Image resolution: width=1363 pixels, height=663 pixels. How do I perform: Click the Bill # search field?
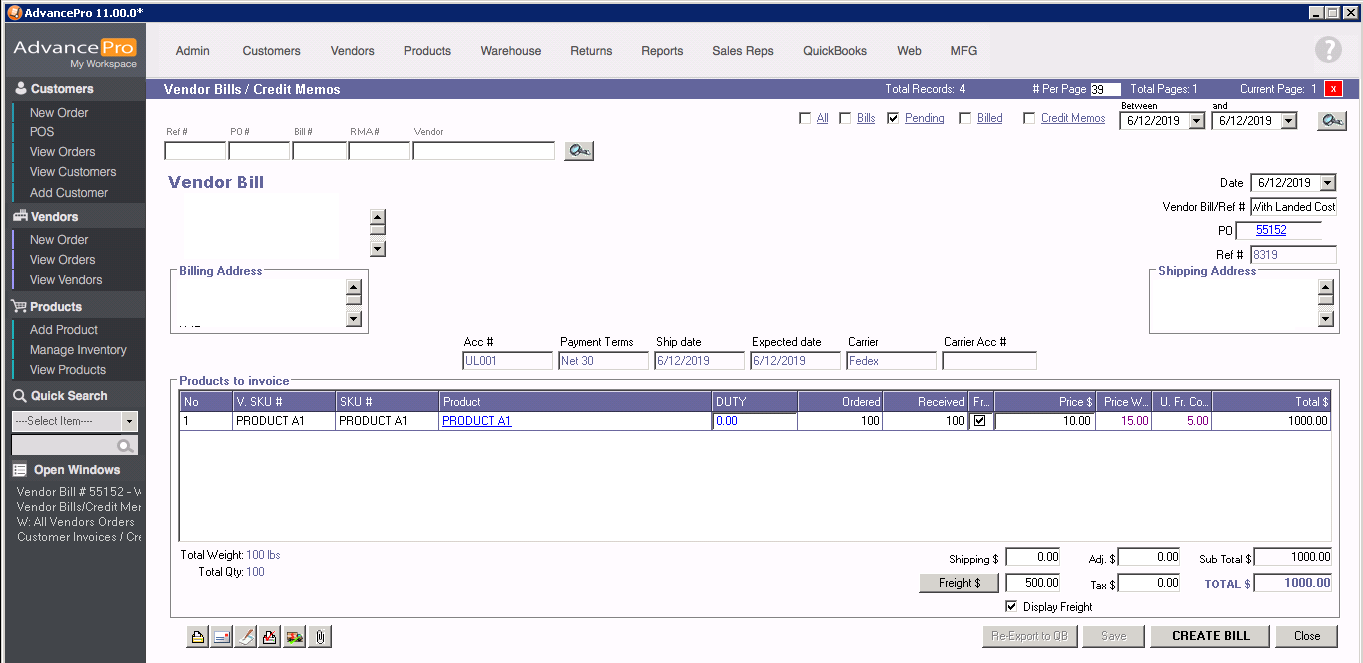[319, 151]
